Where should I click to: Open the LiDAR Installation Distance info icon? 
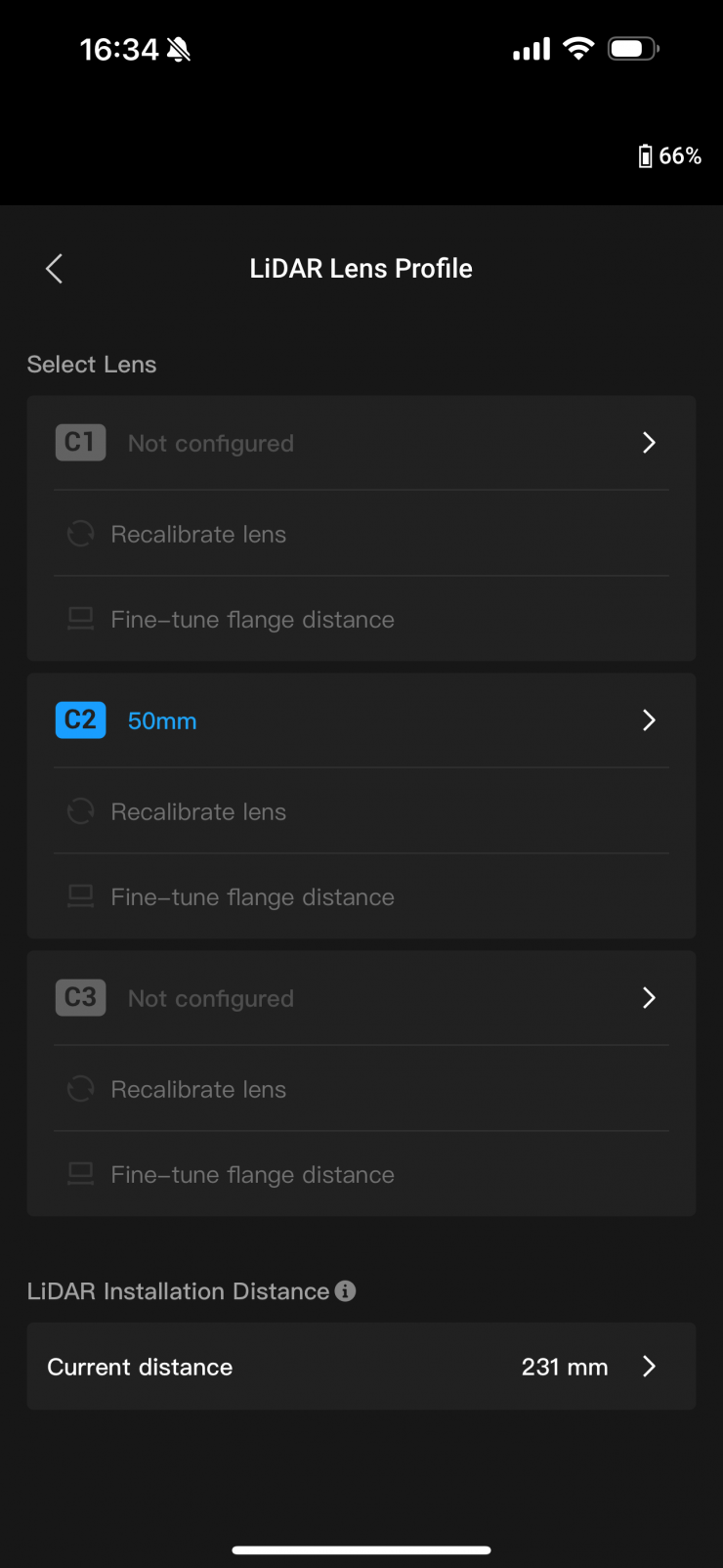[345, 1290]
